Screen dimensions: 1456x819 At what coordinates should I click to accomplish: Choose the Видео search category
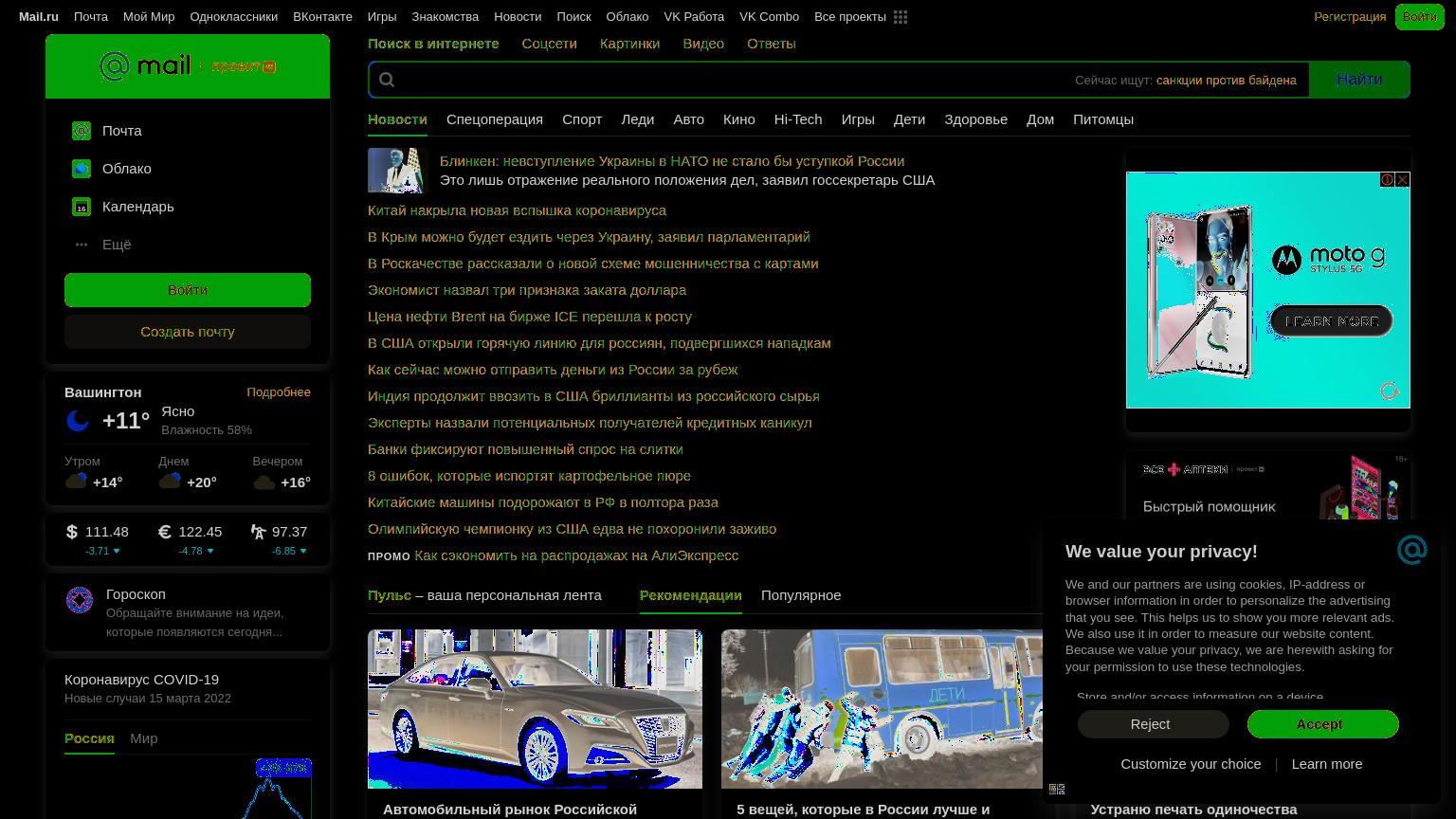click(x=703, y=44)
